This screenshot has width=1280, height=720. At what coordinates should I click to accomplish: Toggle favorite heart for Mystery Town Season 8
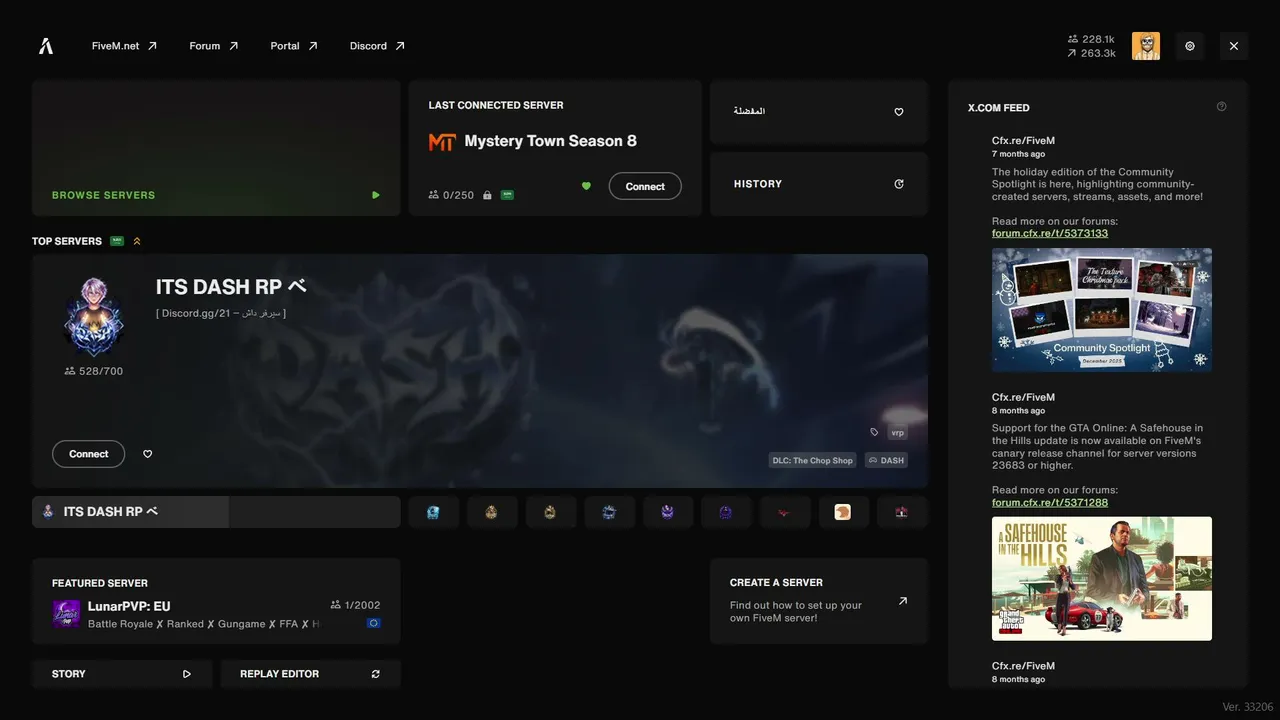tap(586, 186)
